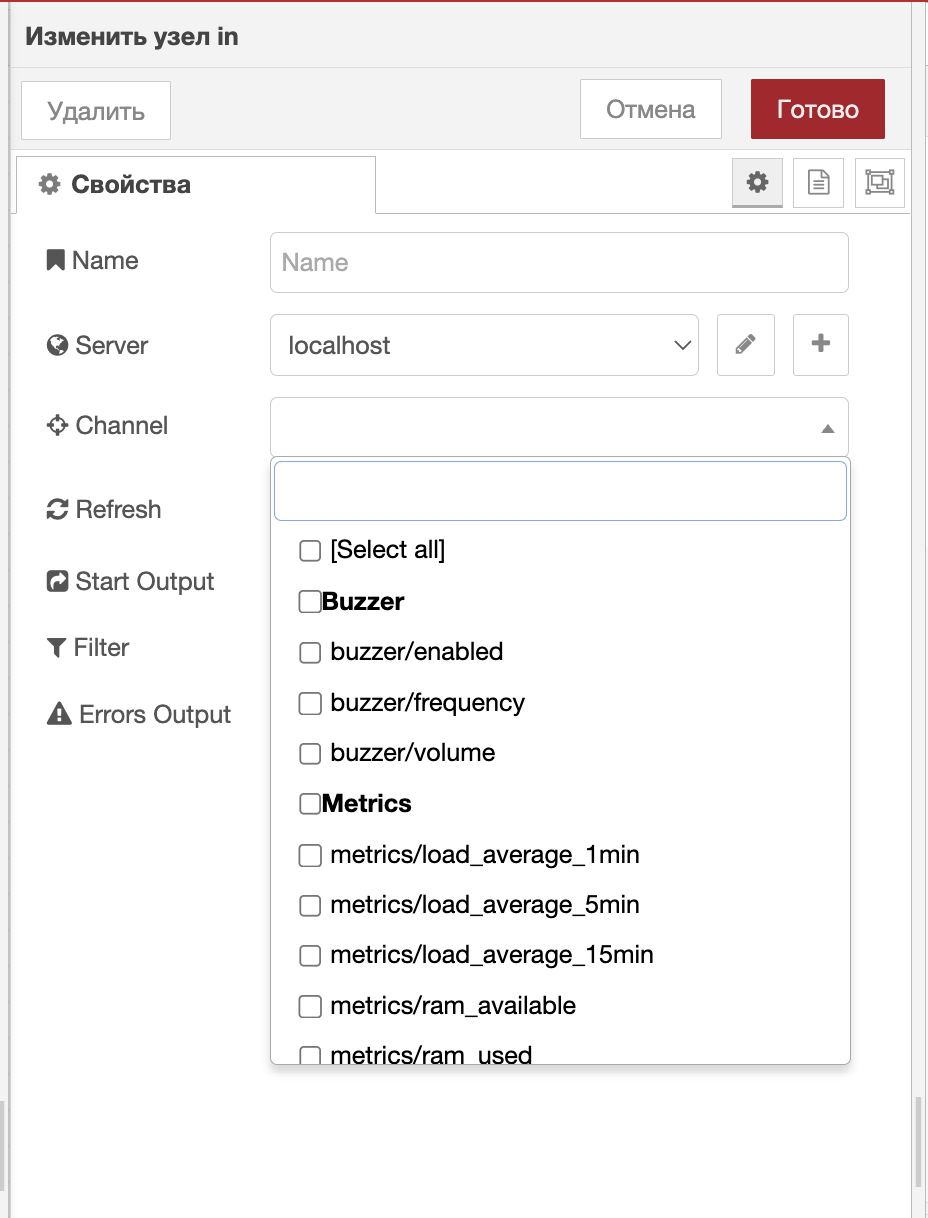Screen dimensions: 928x1218
Task: Click the Errors Output warning icon
Action: coord(59,714)
